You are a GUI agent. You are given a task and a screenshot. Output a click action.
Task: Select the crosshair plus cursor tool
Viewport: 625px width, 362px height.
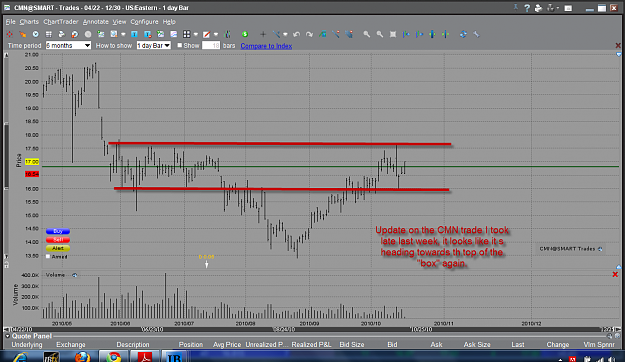(x=263, y=34)
